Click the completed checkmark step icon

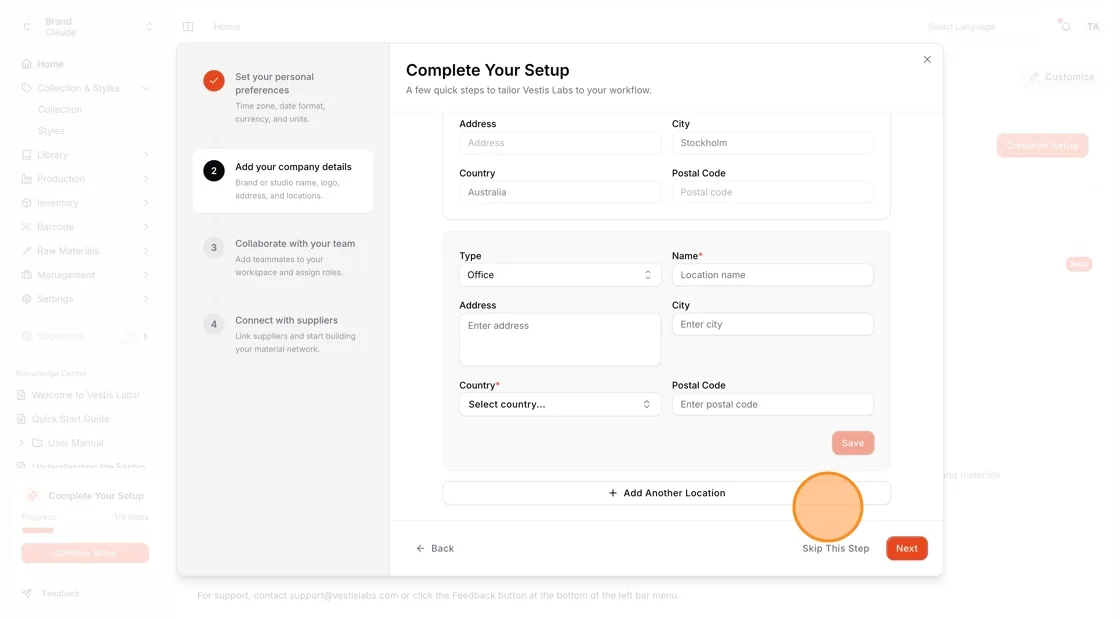pos(214,81)
